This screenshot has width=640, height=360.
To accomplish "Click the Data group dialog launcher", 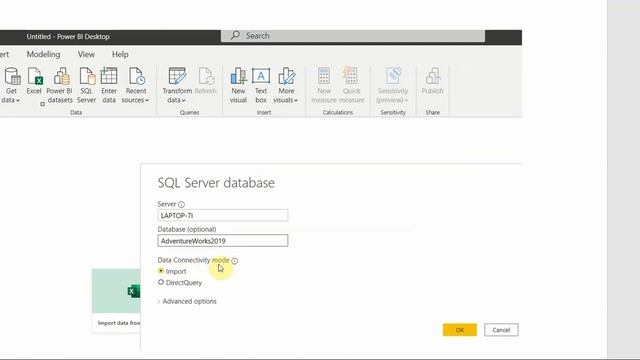I will (42, 104).
